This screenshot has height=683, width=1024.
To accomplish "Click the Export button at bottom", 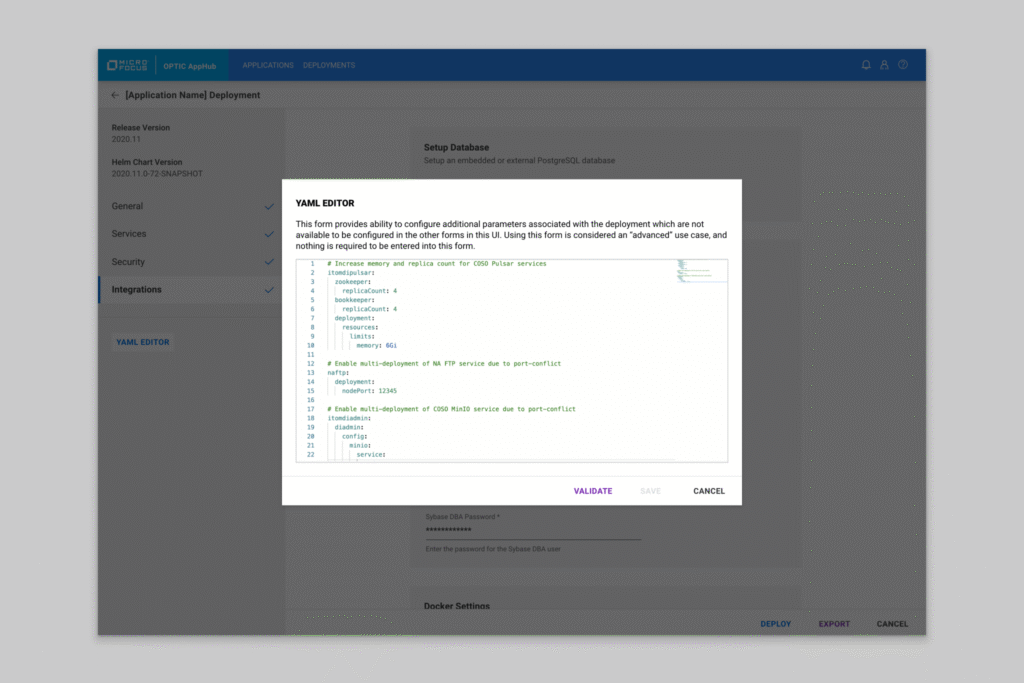I will click(x=834, y=624).
